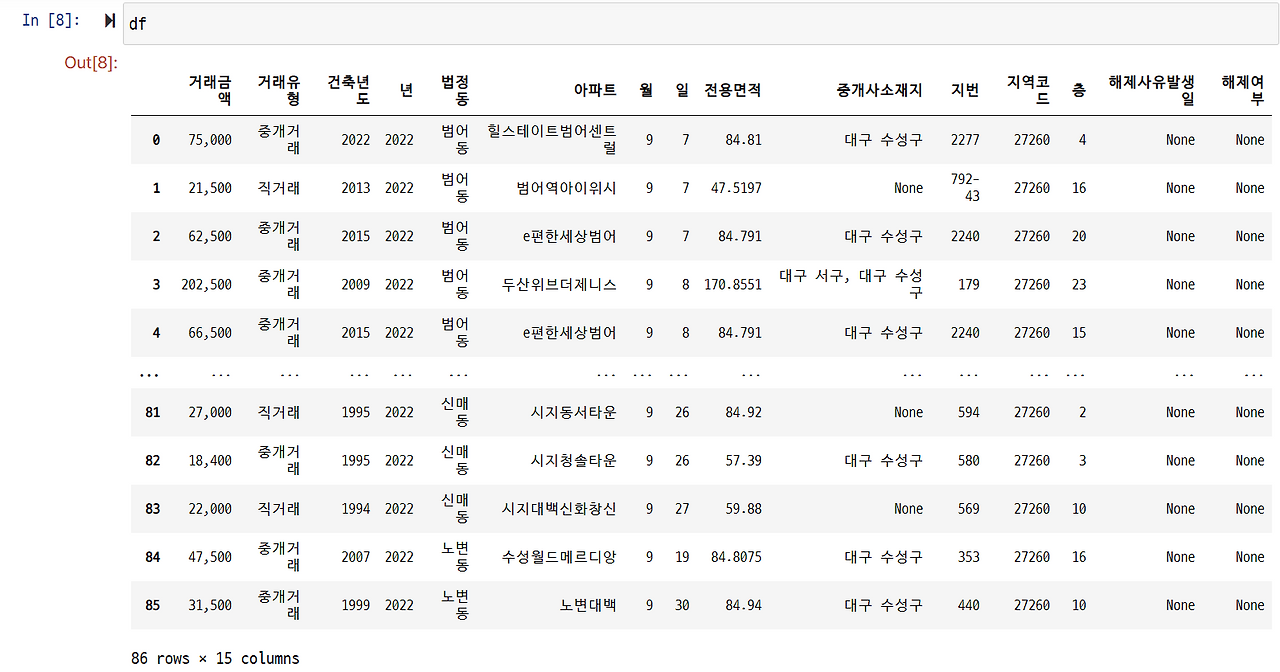Click the 층 column header
Viewport: 1280px width, 672px height.
click(1078, 88)
